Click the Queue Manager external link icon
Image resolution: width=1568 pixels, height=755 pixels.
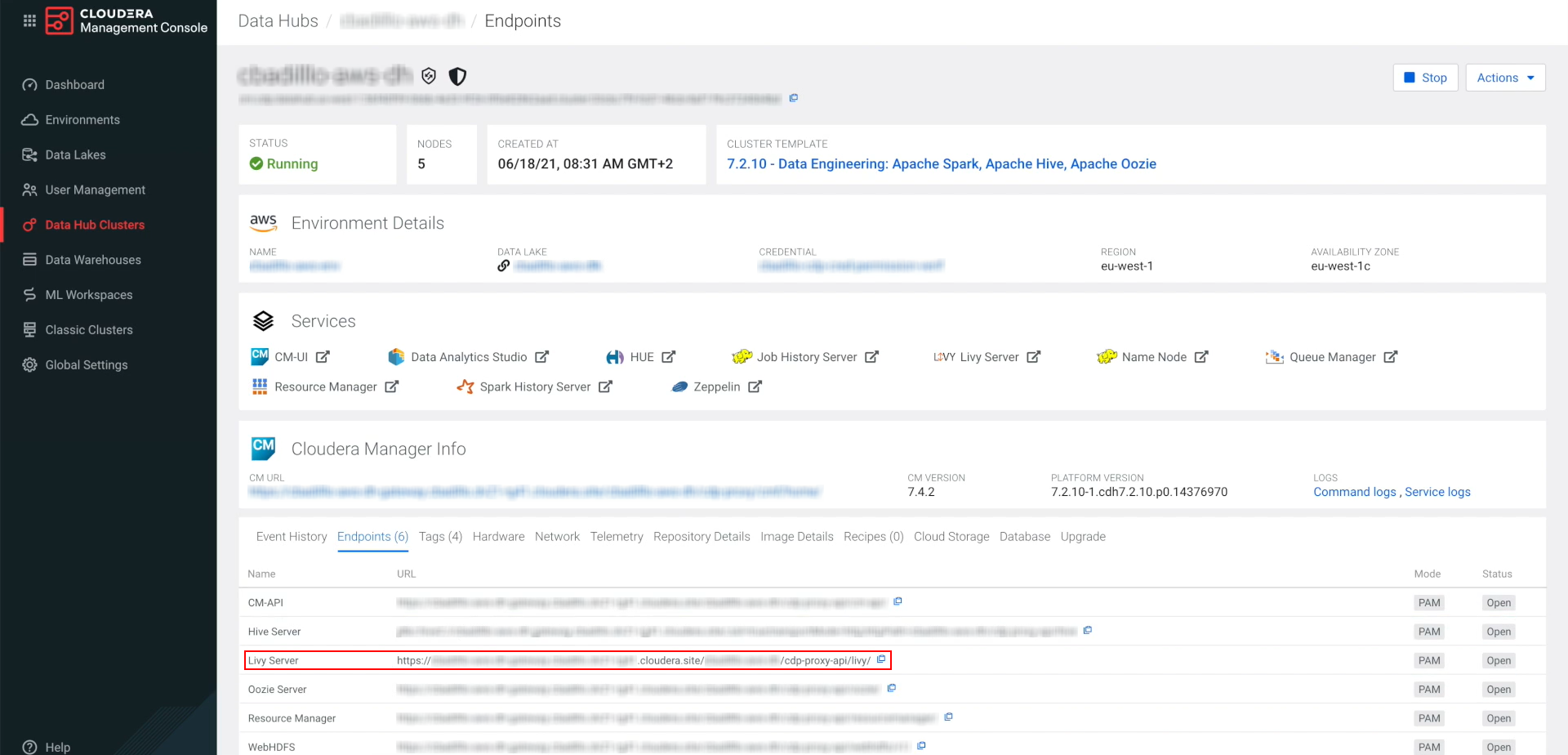pyautogui.click(x=1391, y=357)
